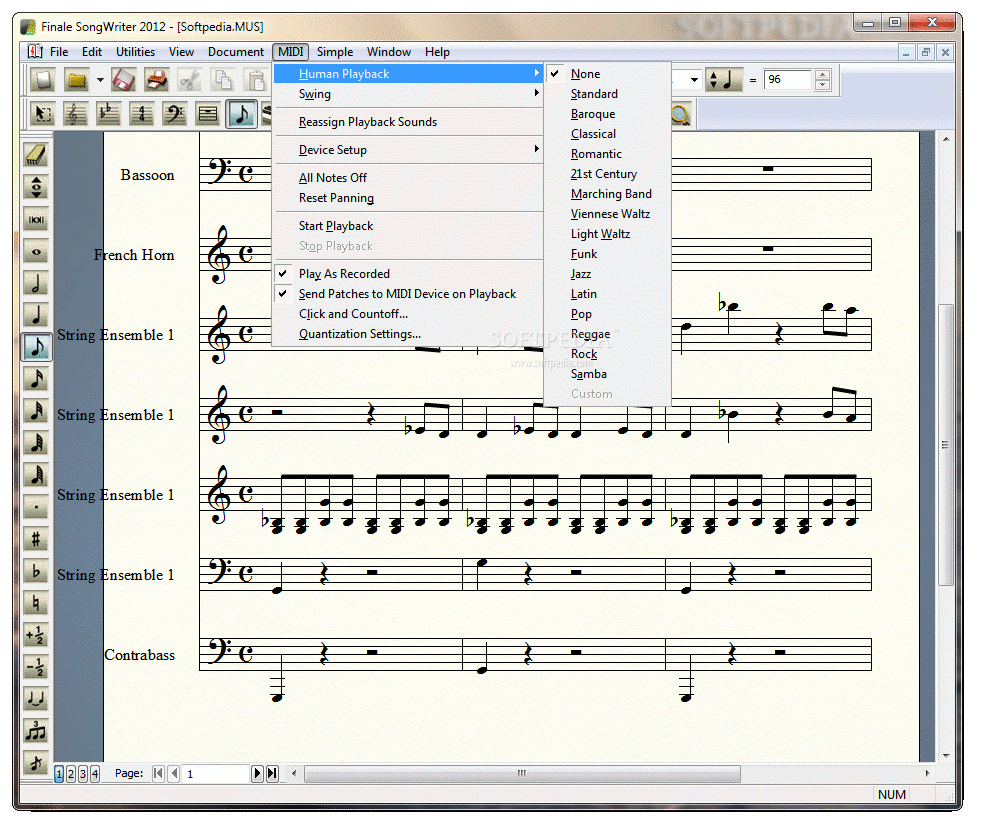983x831 pixels.
Task: Select the augmentation dot tool
Action: 36,506
